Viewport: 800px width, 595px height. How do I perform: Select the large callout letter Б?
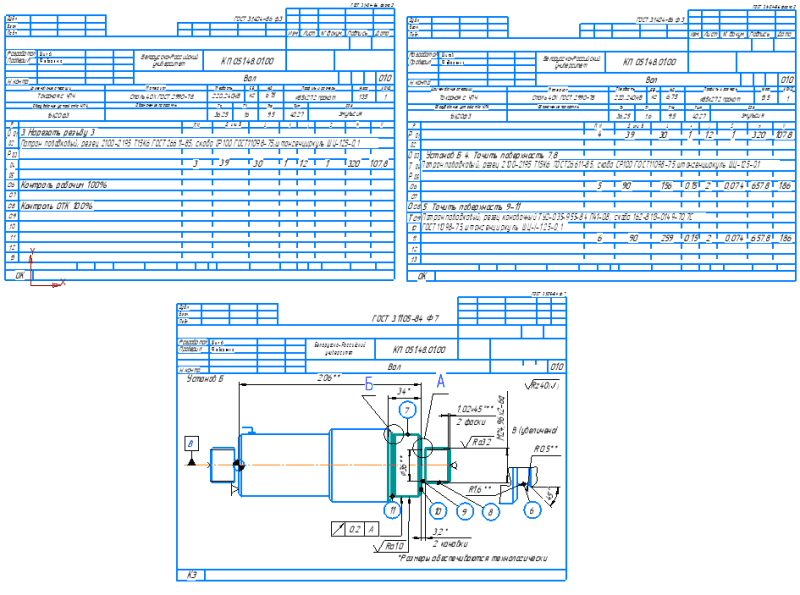(x=369, y=384)
